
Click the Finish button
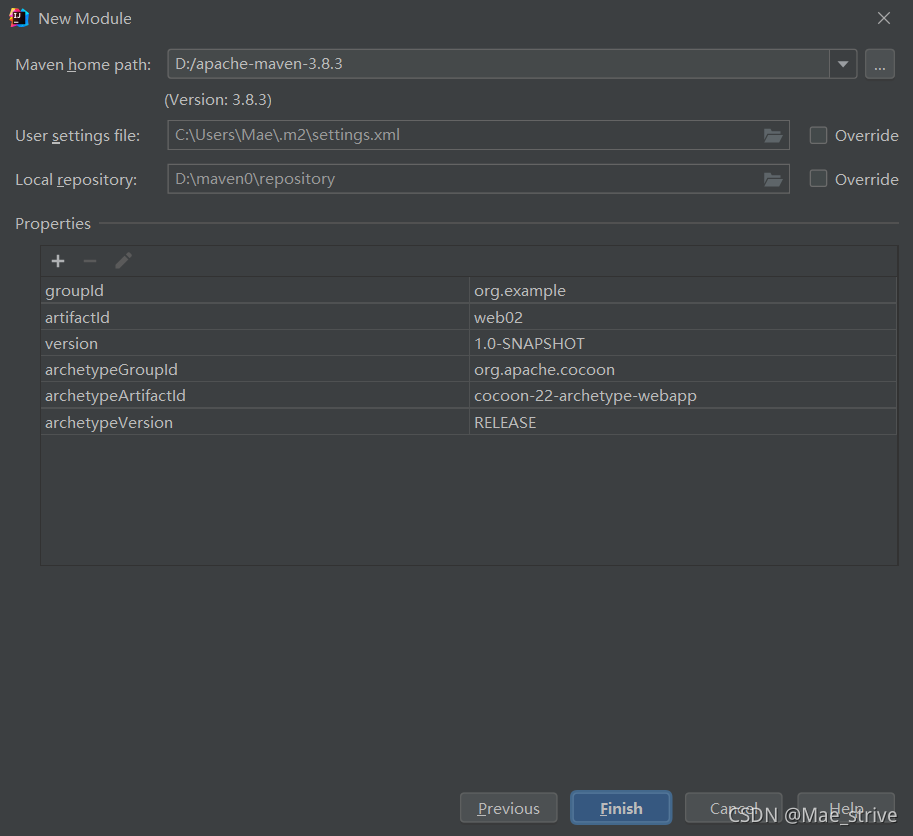[x=621, y=808]
